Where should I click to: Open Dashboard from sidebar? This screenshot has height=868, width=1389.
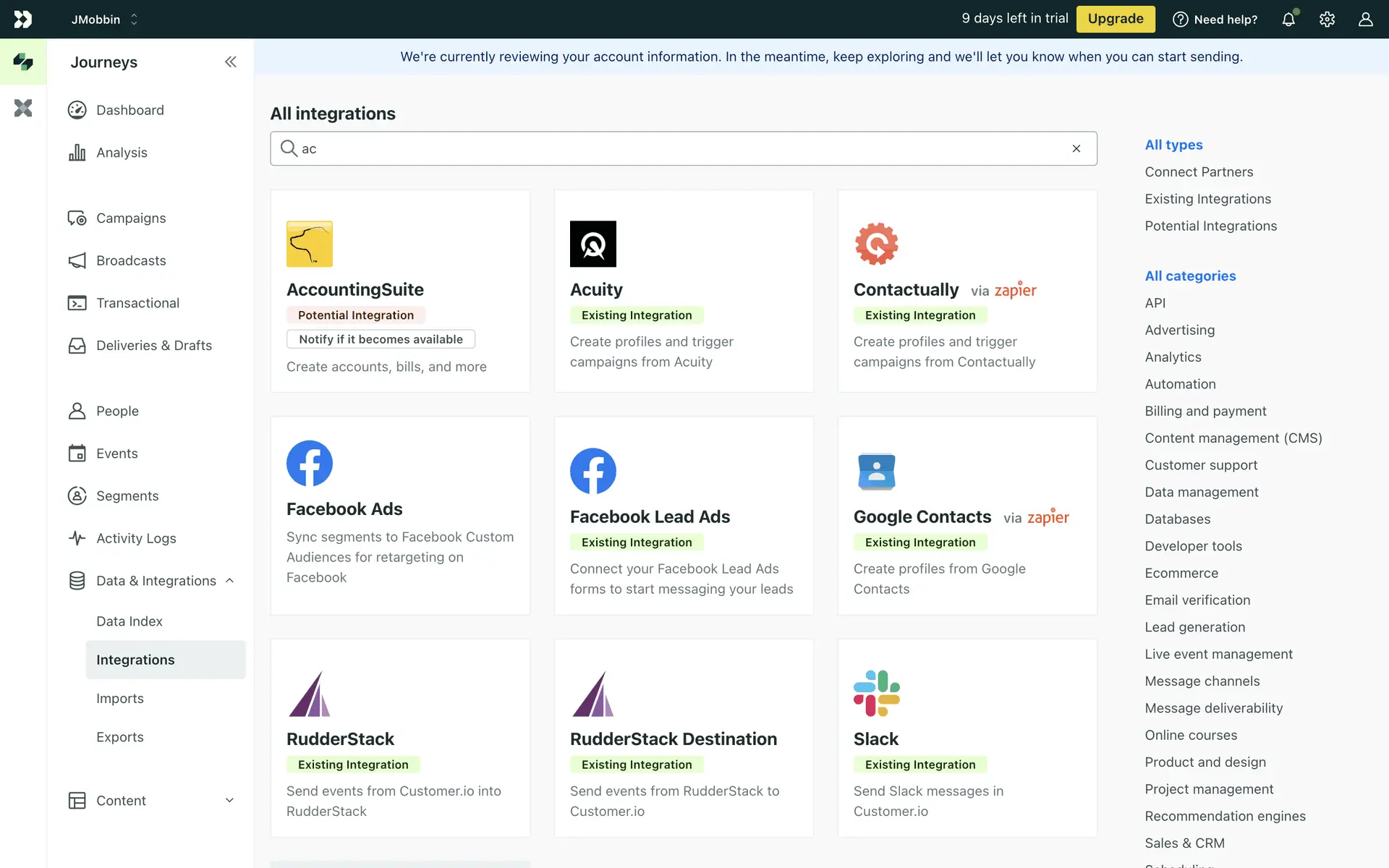coord(129,110)
